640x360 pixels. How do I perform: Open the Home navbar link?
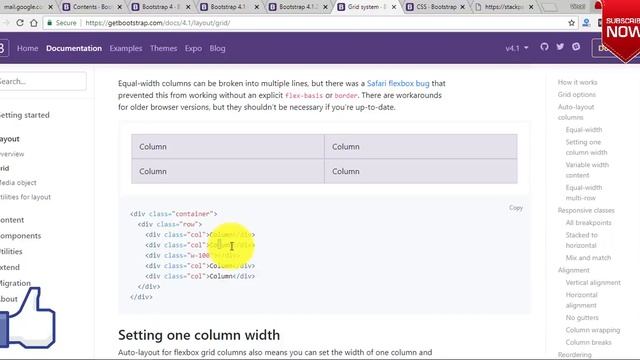(27, 48)
